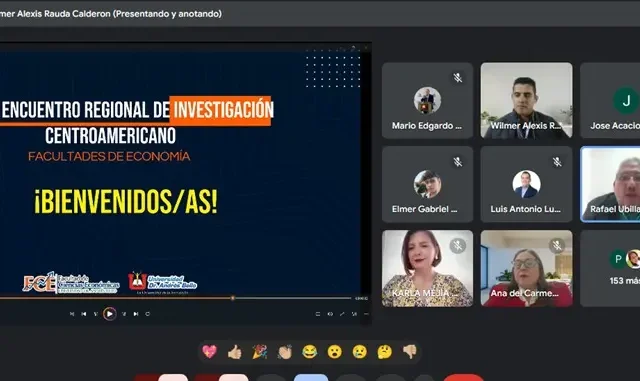
Task: Click Jose Acacio's green J avatar
Action: click(x=627, y=100)
